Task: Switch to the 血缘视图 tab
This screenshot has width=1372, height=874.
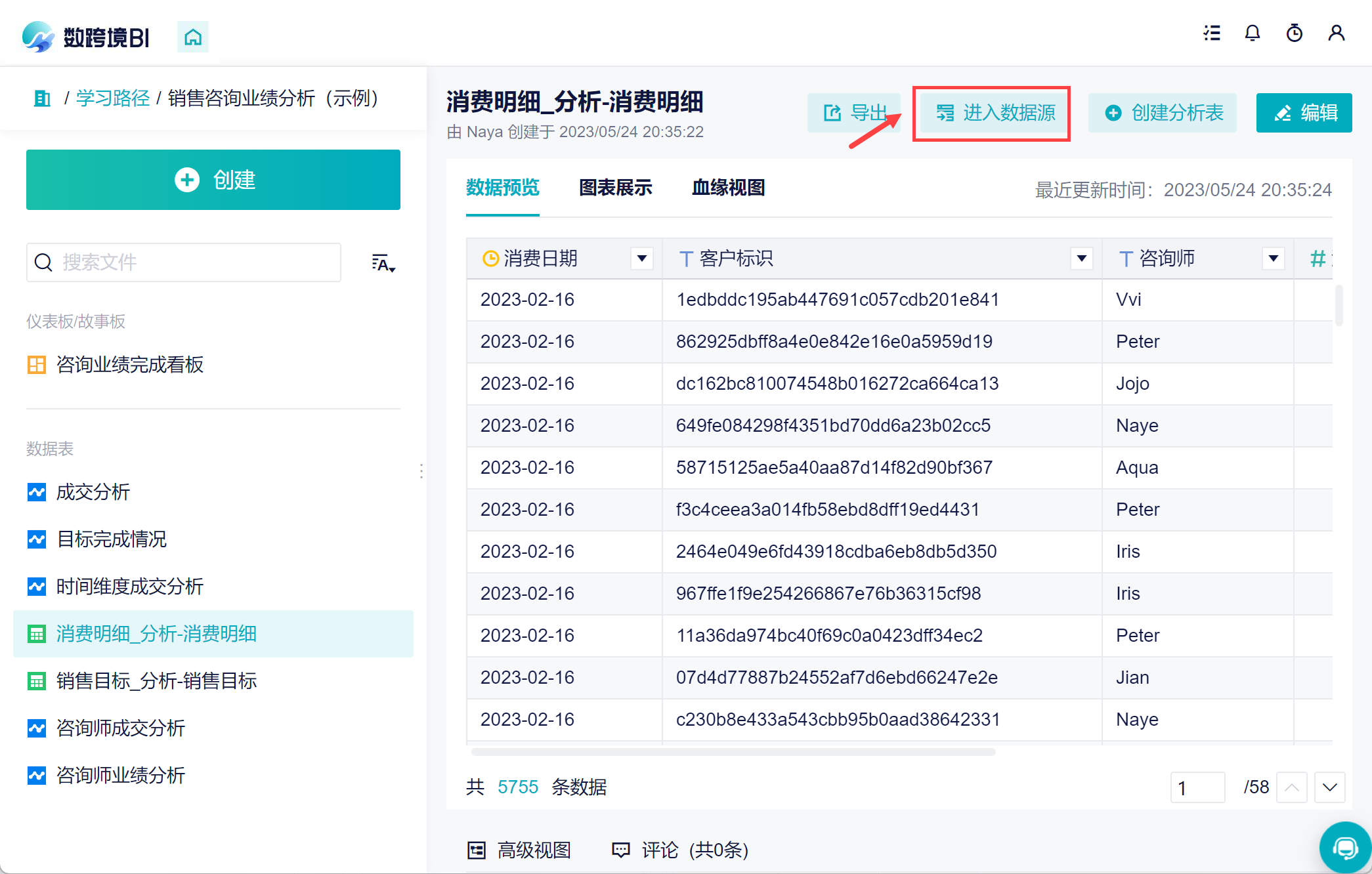Action: point(728,188)
